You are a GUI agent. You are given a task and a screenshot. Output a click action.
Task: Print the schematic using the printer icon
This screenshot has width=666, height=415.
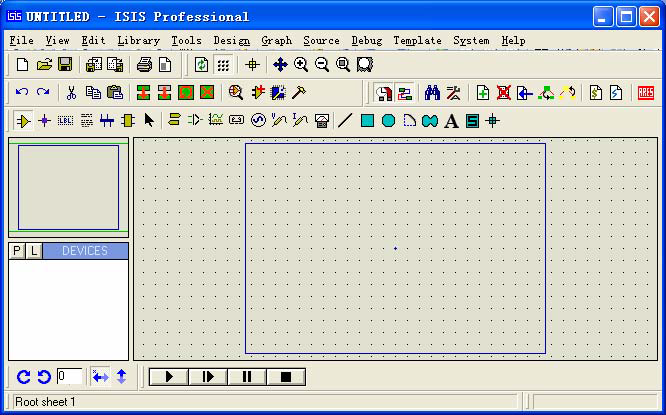click(144, 65)
